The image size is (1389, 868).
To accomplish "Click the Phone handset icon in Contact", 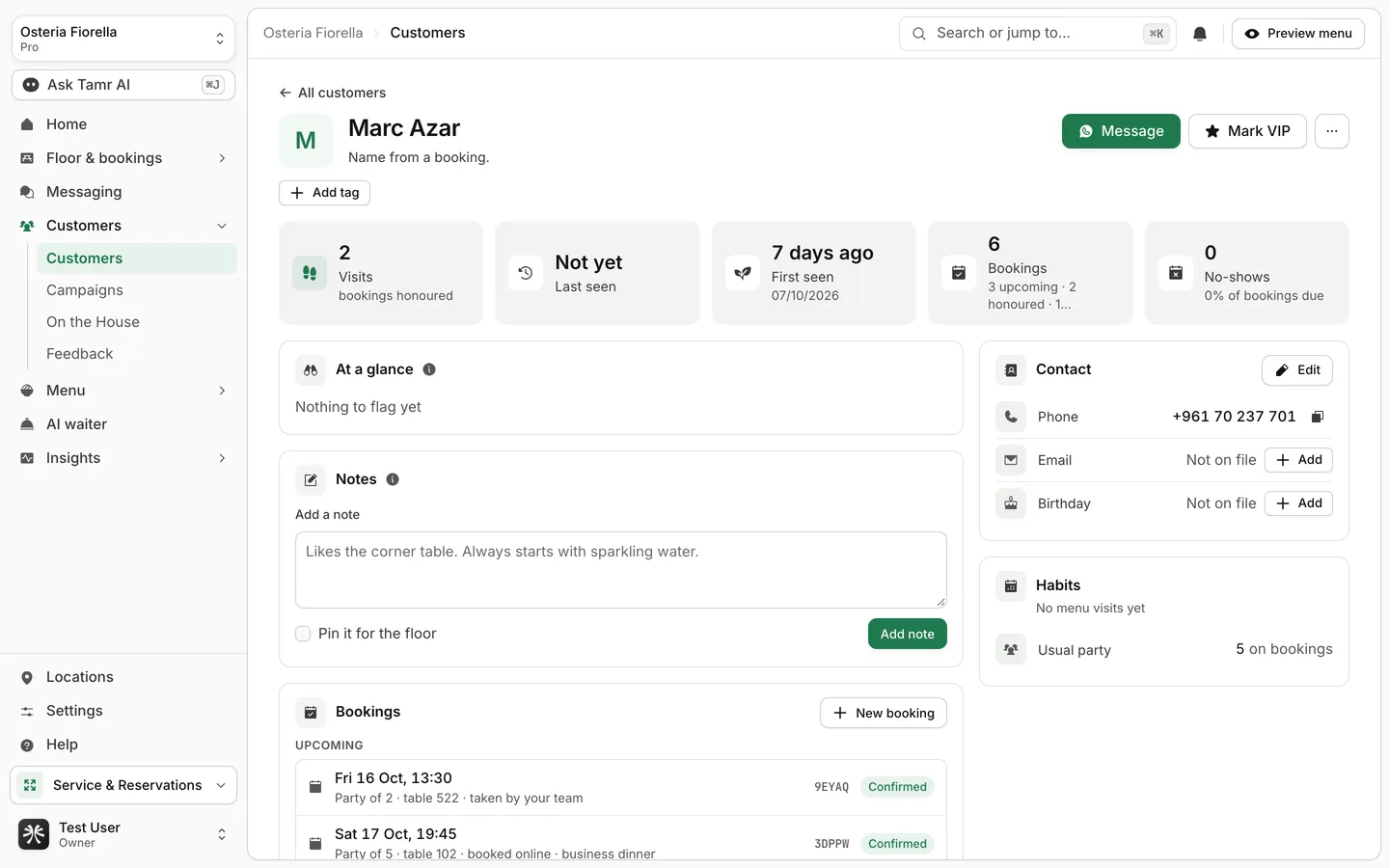I will [1011, 417].
